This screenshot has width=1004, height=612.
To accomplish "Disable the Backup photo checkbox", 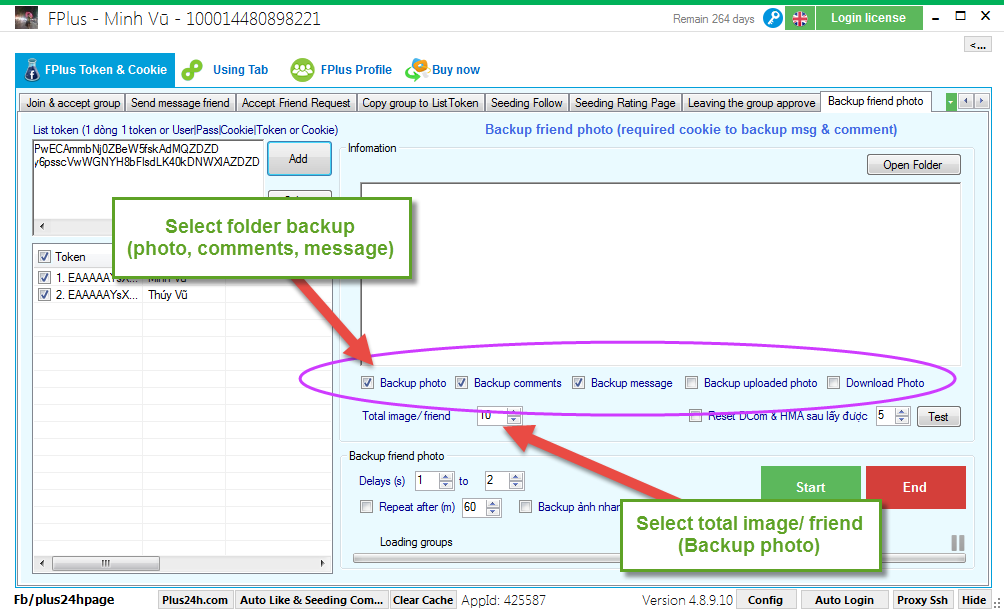I will [x=368, y=383].
